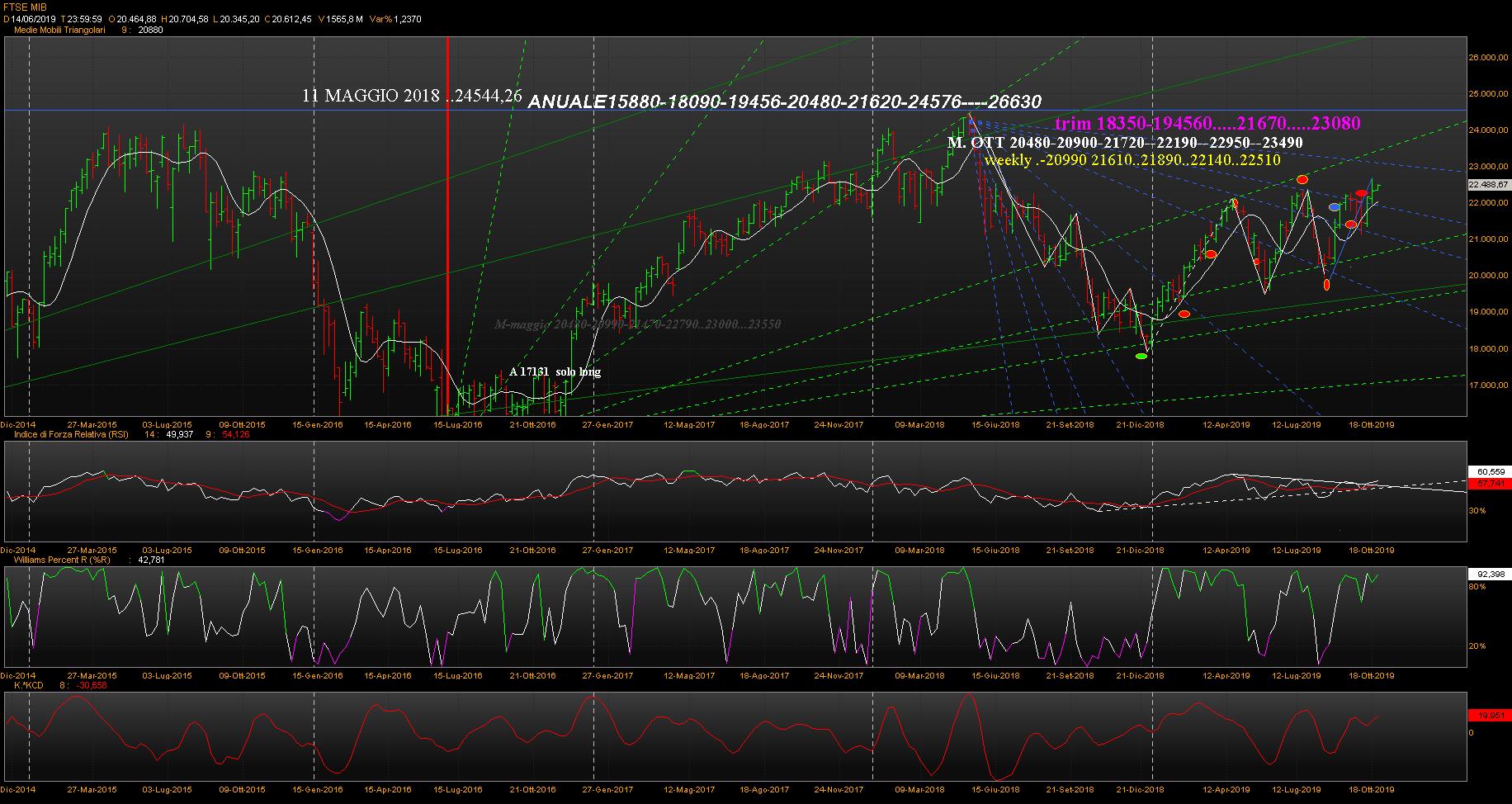
Task: Select the magenta 'trim 18350' annotation
Action: (x=1207, y=124)
